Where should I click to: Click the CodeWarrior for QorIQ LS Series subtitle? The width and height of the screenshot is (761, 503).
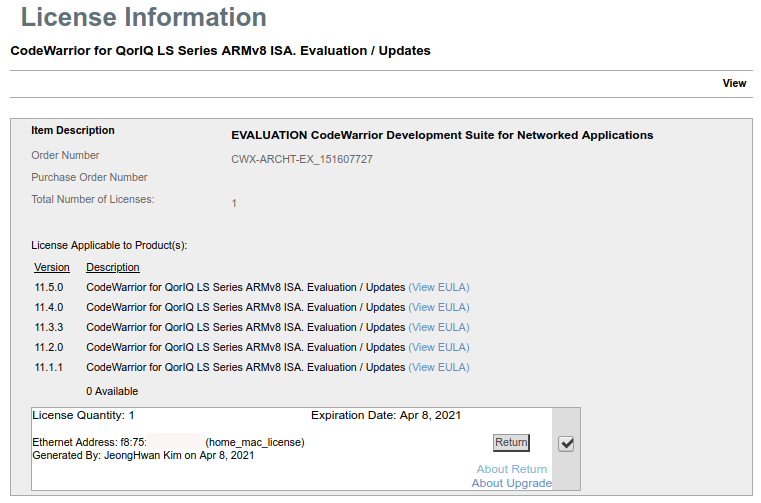220,50
